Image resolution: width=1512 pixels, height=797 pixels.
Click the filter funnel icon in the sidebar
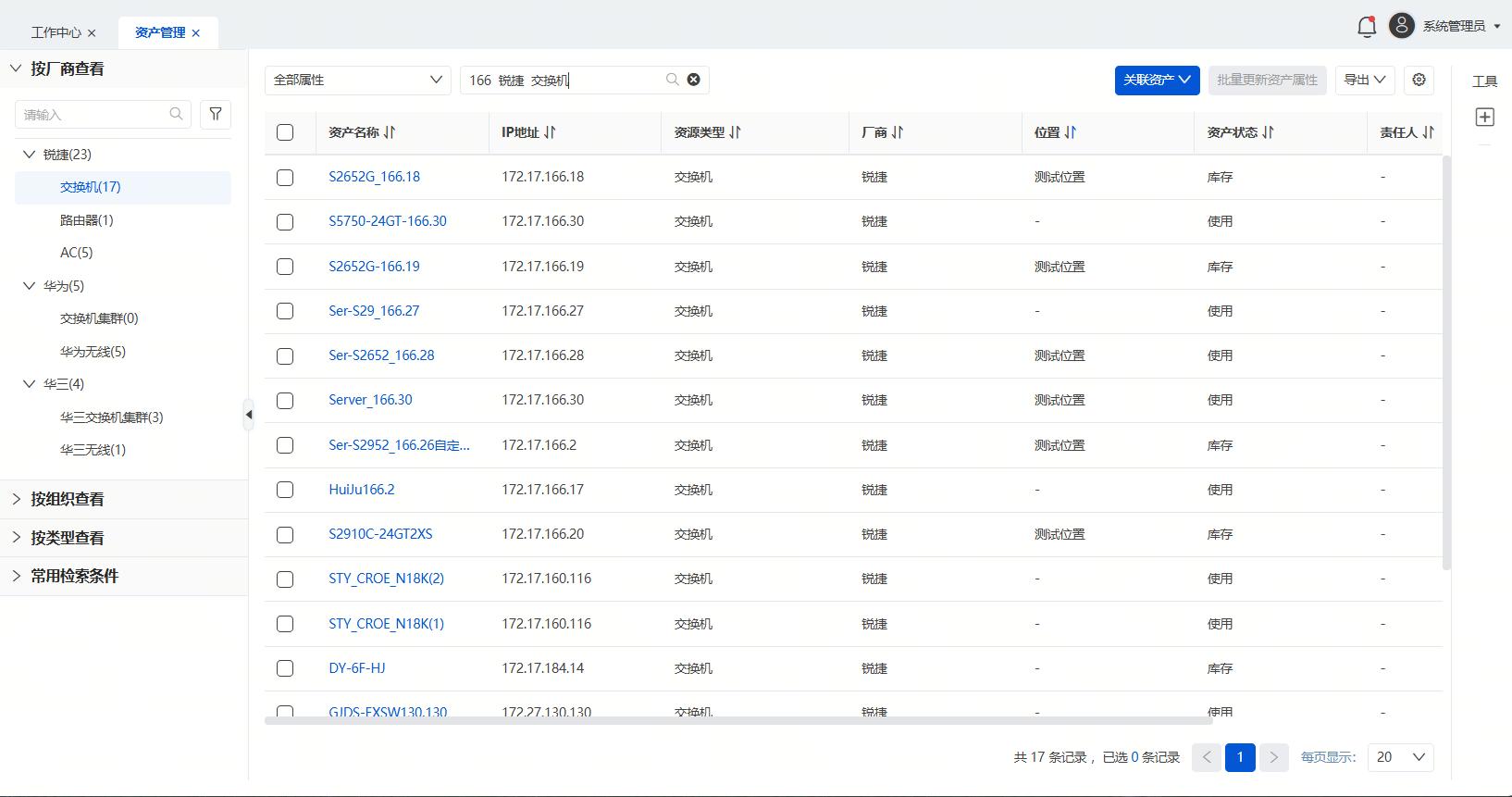coord(216,114)
